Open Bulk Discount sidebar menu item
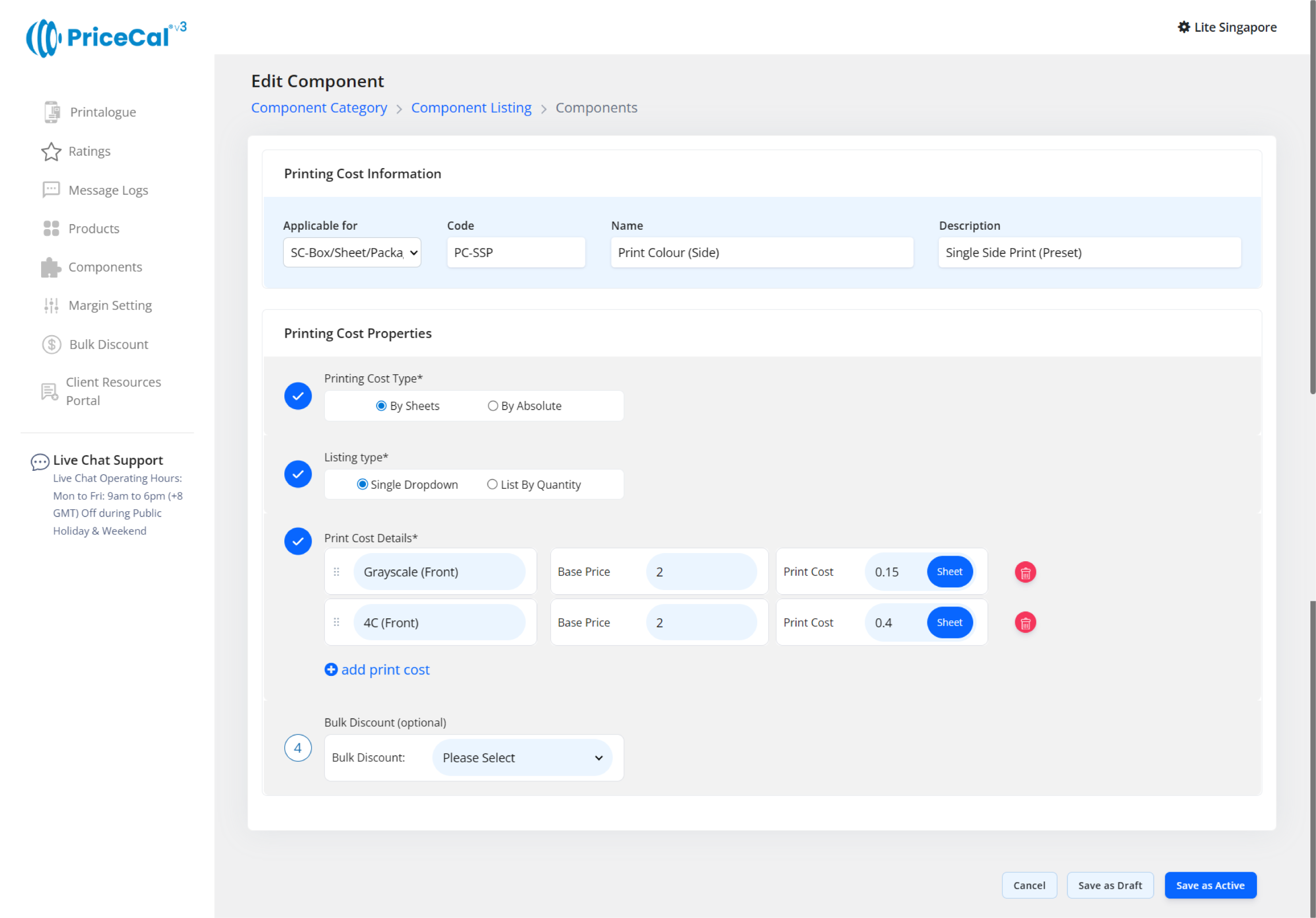Image resolution: width=1316 pixels, height=918 pixels. (108, 344)
